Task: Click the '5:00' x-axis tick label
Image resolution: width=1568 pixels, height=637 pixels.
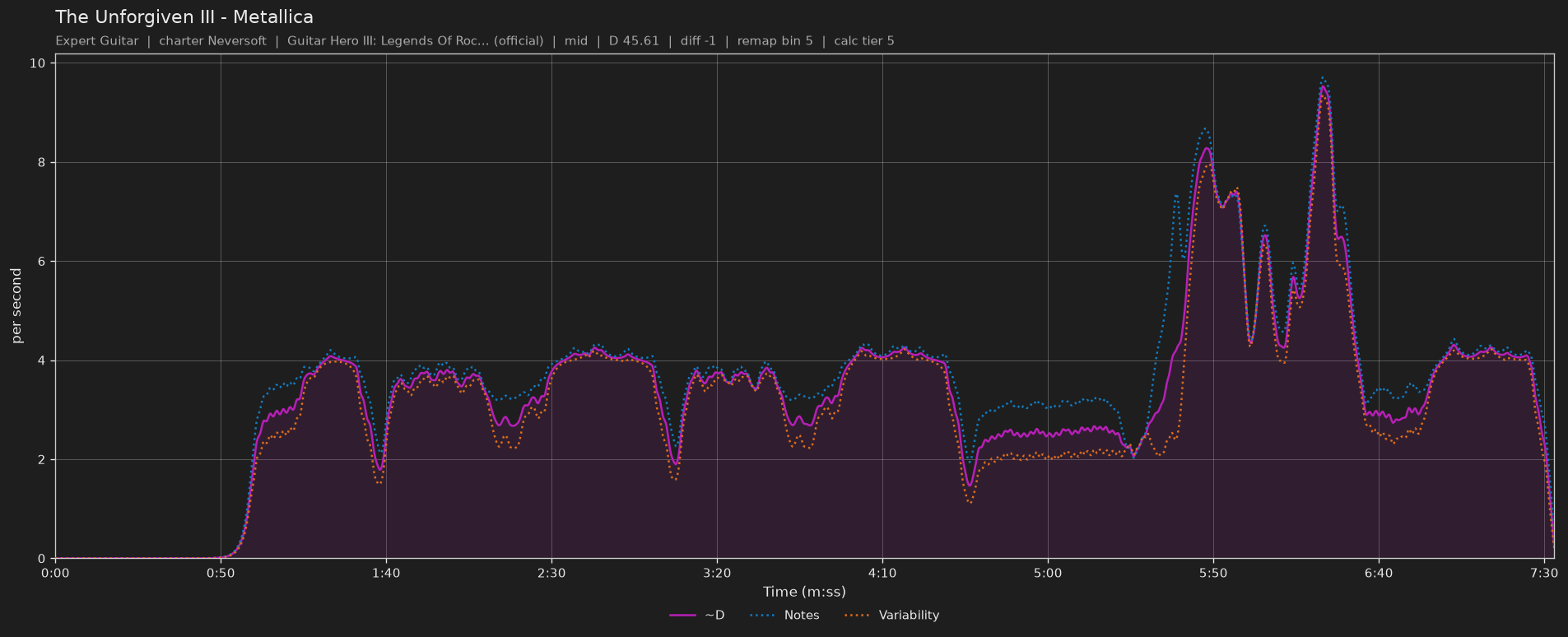Action: pyautogui.click(x=1048, y=573)
